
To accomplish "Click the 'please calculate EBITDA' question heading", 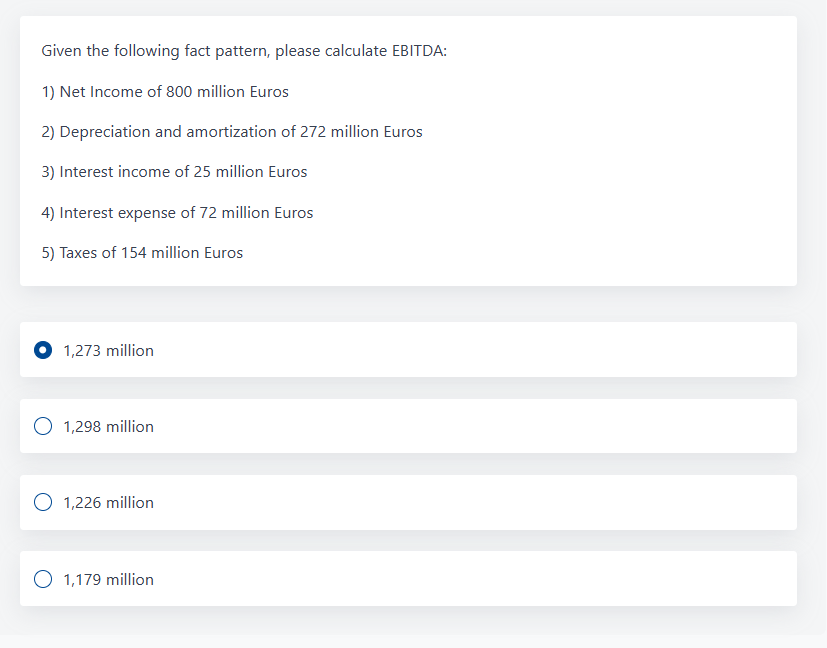I will pos(244,51).
